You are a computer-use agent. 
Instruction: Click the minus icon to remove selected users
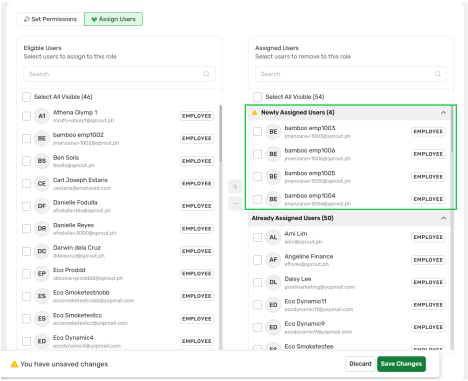(x=235, y=203)
